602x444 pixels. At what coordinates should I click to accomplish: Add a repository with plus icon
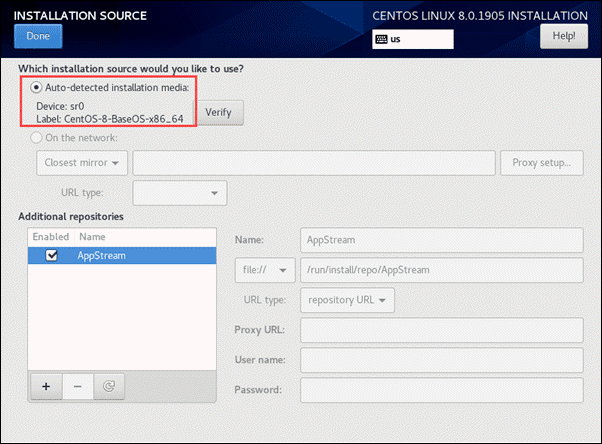[x=46, y=386]
